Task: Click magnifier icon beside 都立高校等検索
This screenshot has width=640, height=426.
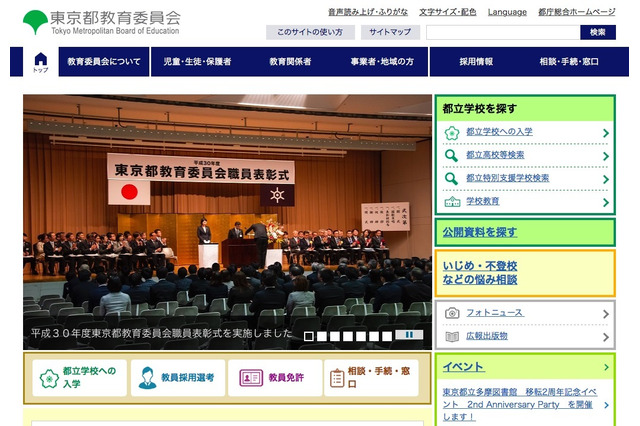Action: click(x=451, y=156)
